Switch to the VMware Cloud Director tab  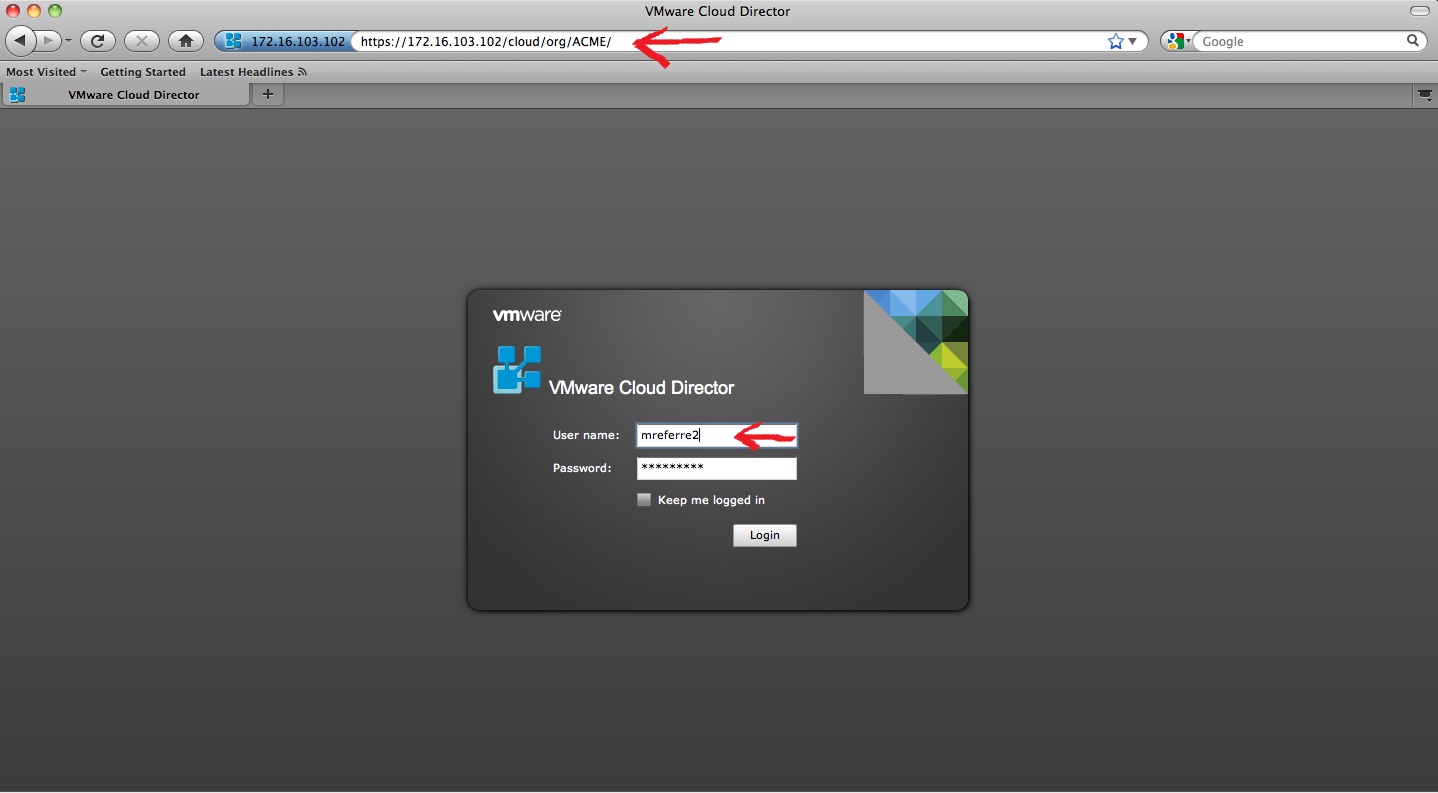tap(125, 95)
